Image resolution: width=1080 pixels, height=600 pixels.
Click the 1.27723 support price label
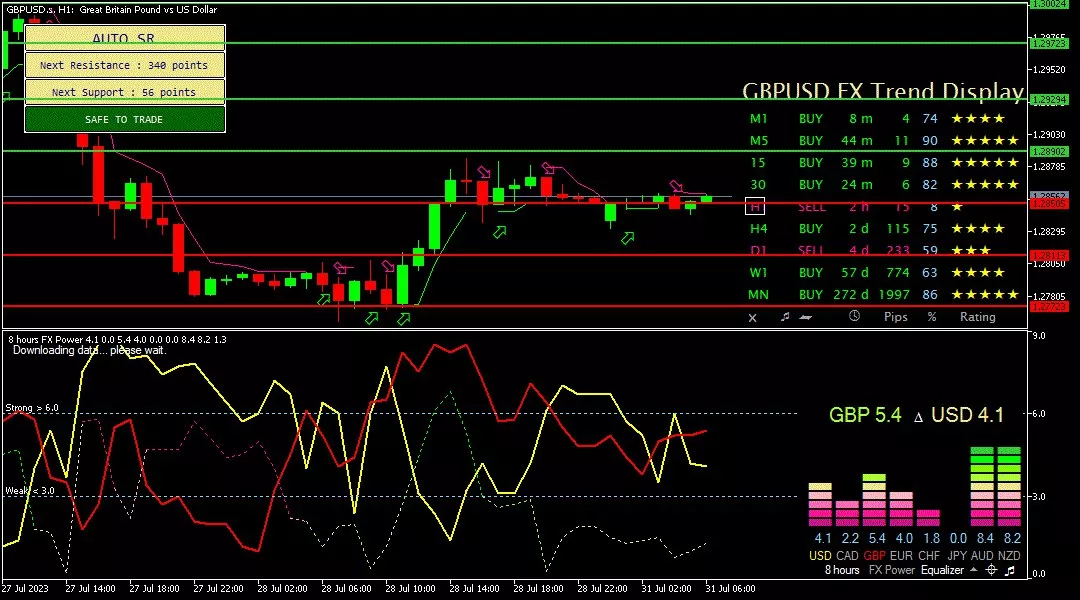[x=1048, y=307]
